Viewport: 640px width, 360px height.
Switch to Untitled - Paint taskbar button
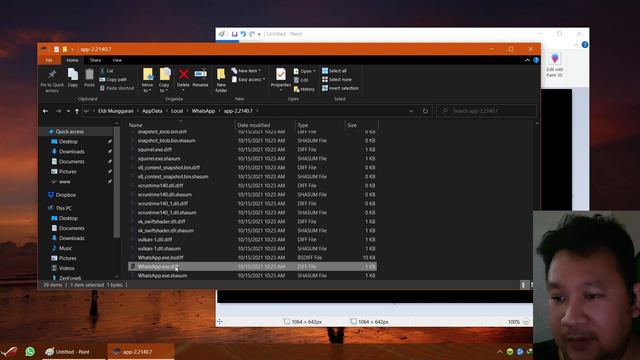tap(73, 351)
